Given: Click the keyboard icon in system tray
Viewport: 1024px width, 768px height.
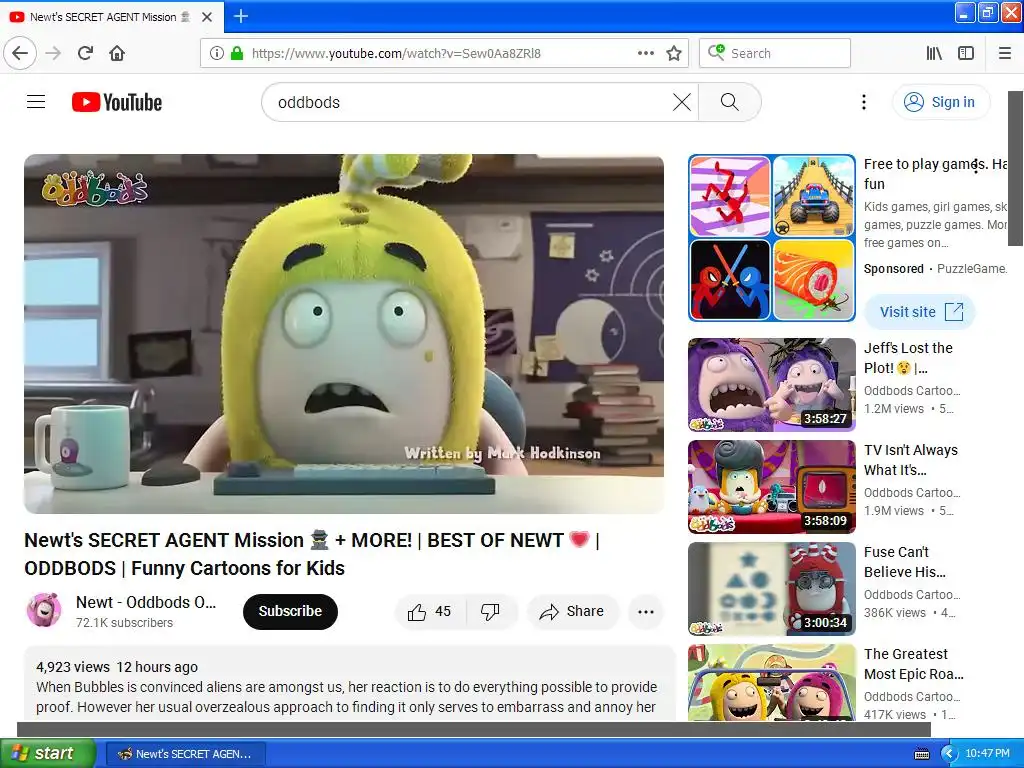Looking at the screenshot, I should click(x=921, y=754).
